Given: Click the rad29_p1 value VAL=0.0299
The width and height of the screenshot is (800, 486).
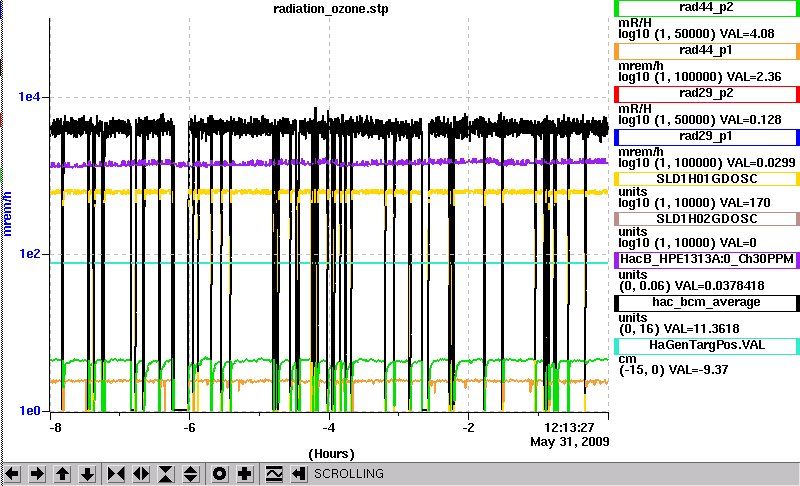Looking at the screenshot, I should coord(761,163).
